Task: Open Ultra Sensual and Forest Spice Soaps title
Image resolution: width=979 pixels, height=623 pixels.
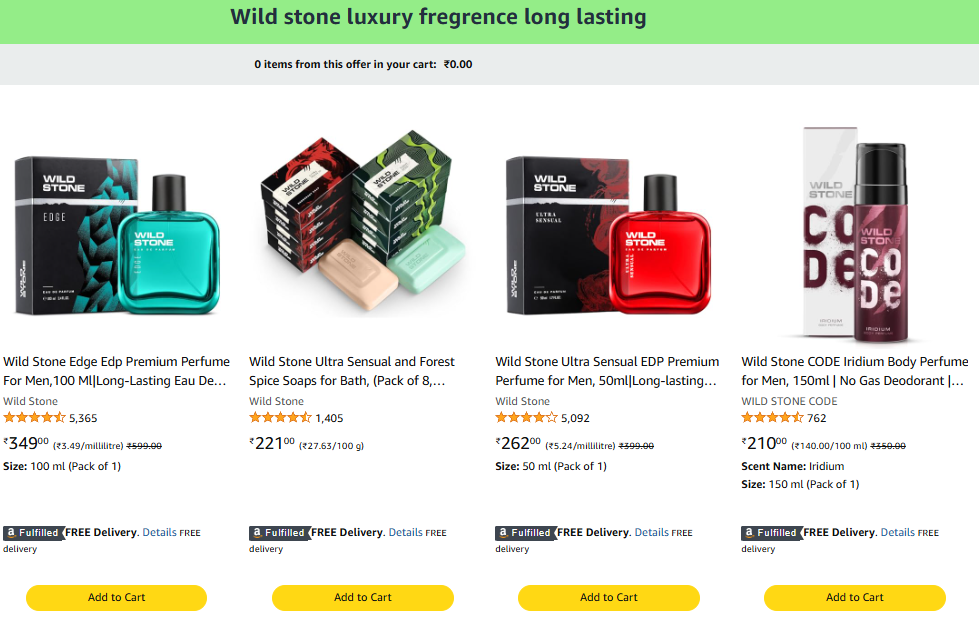Action: click(351, 371)
